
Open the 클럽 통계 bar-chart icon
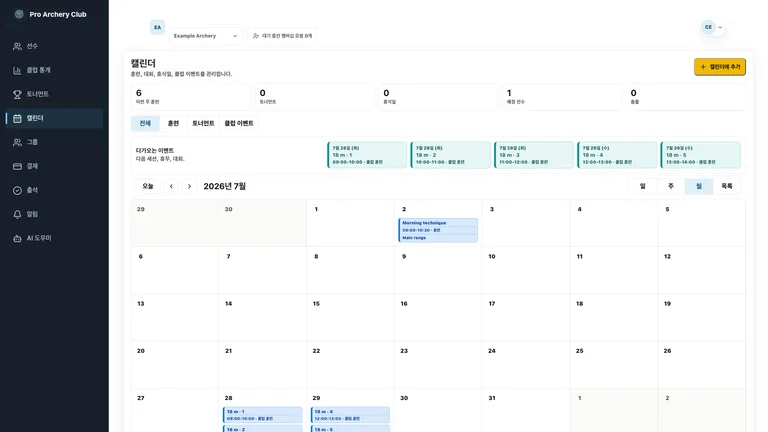click(17, 70)
